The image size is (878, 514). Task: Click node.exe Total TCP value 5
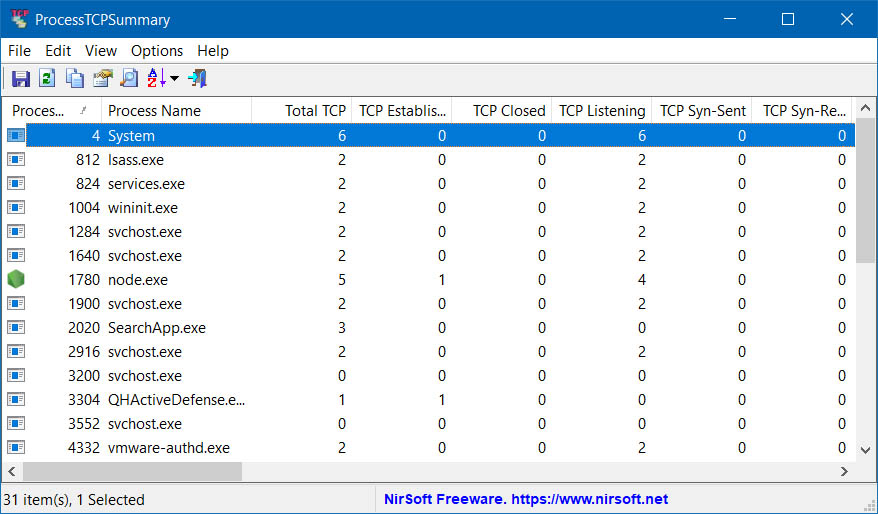[x=342, y=279]
